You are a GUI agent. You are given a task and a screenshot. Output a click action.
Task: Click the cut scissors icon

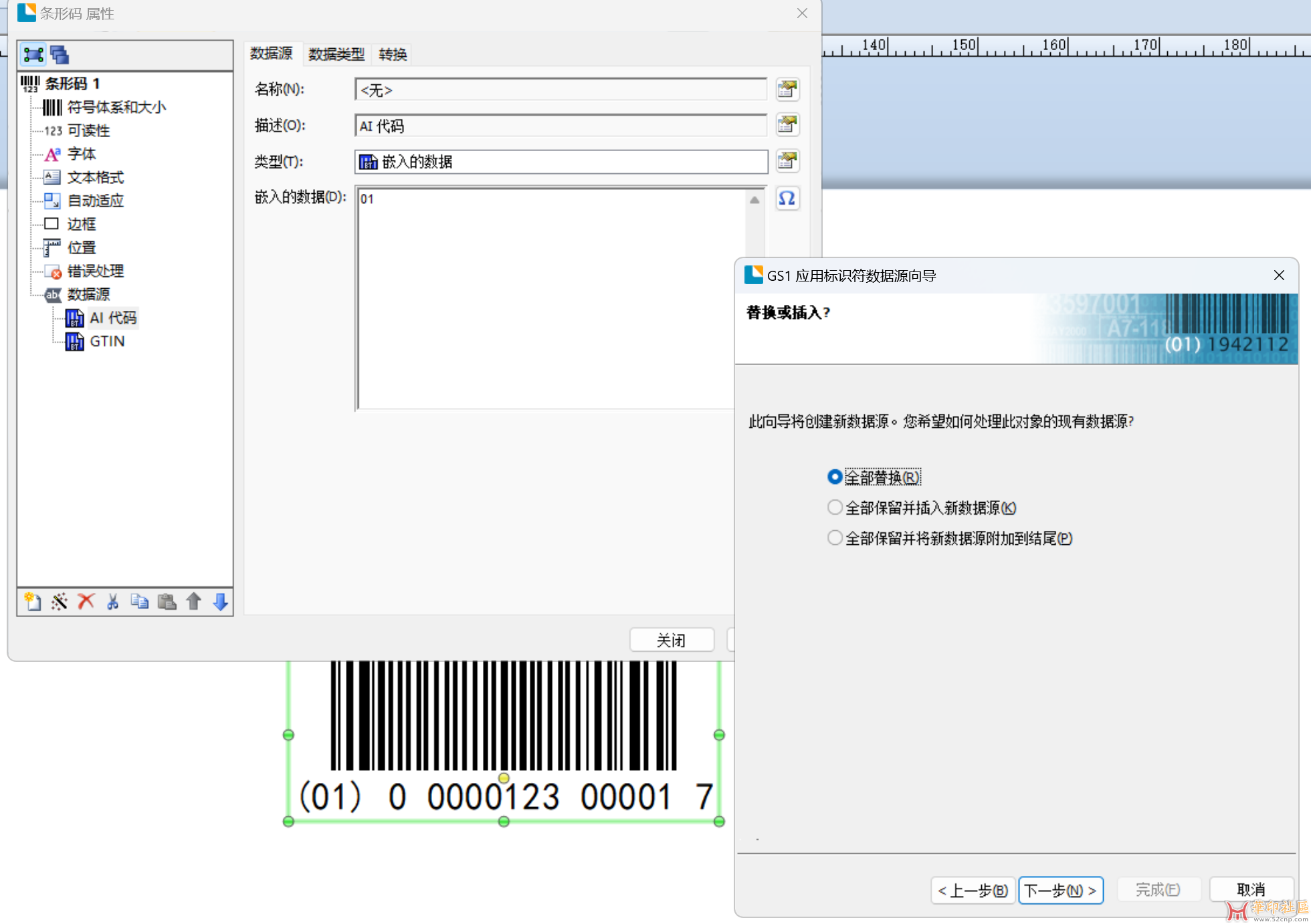pos(112,601)
